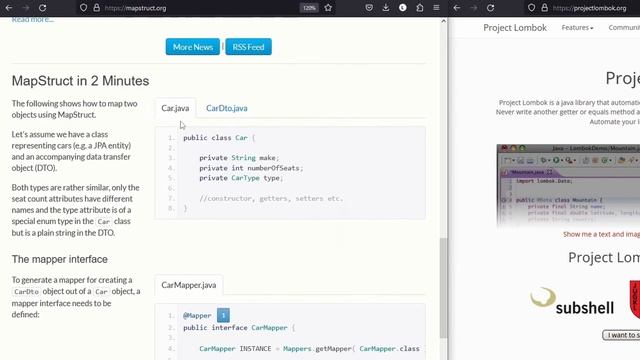Click the CarMapper INSTANCE code line

[x=309, y=349]
